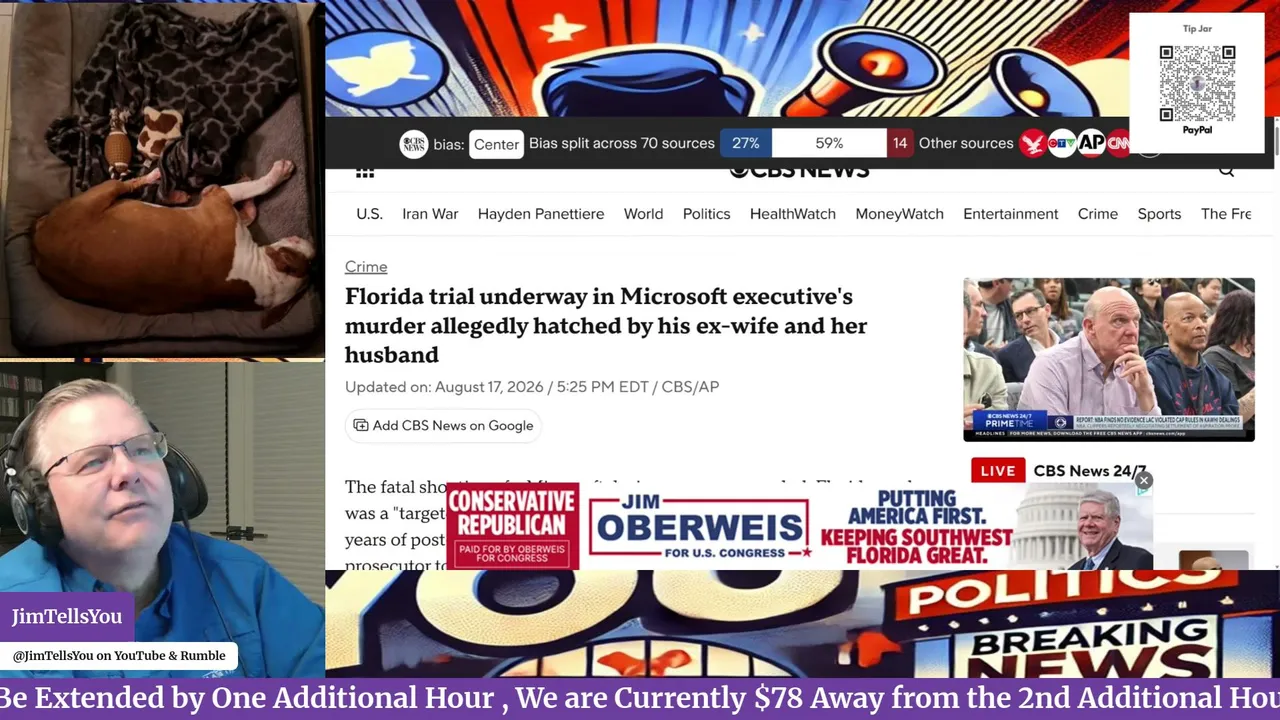
Task: Click Add CBS News on Google button
Action: click(x=443, y=426)
